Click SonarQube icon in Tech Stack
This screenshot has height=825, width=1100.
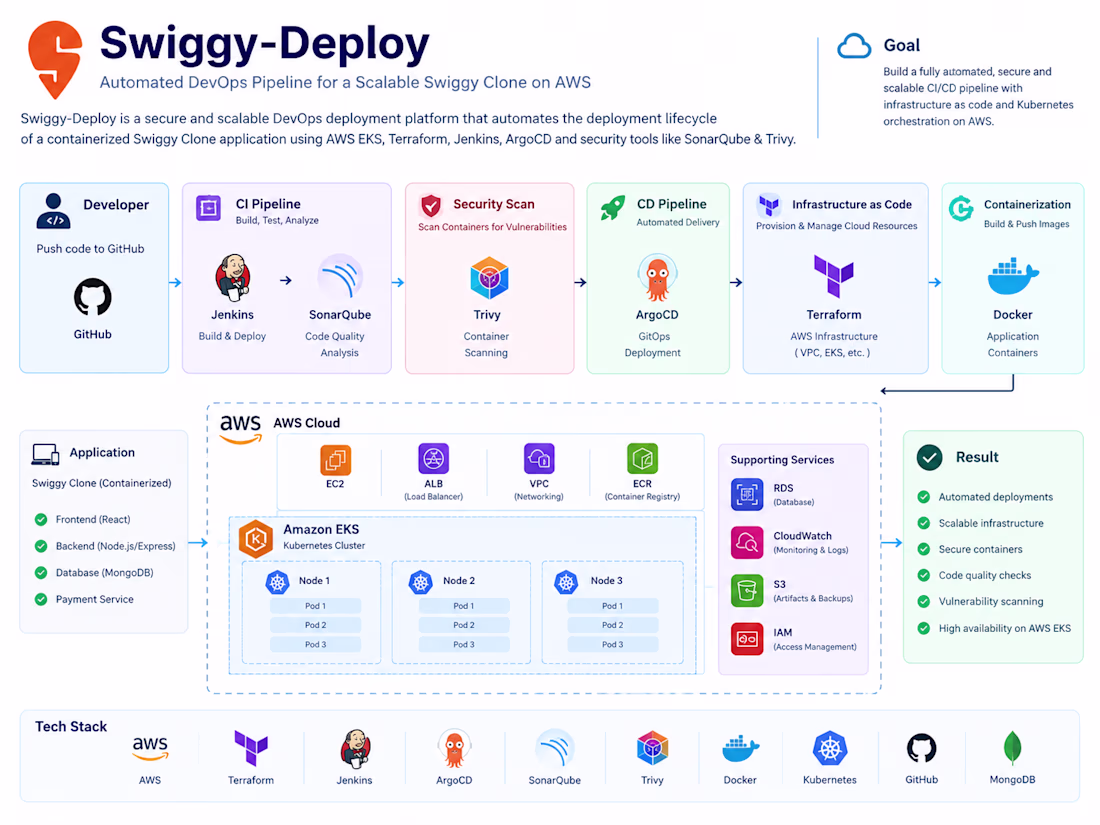(555, 749)
